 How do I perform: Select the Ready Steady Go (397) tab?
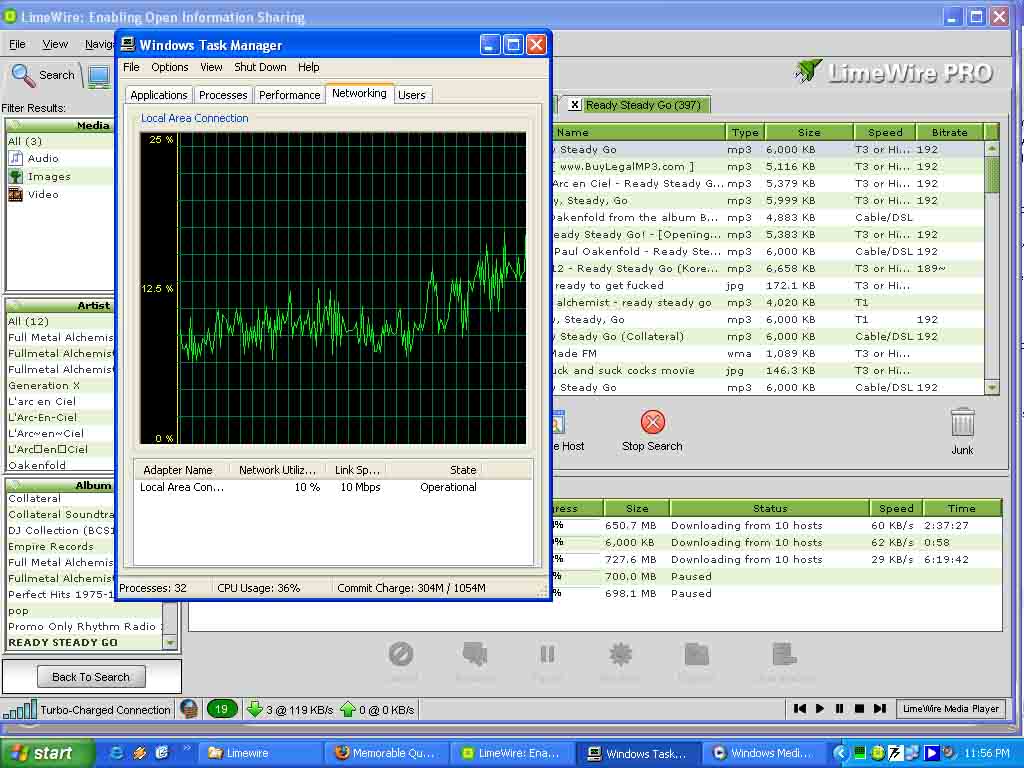point(643,105)
